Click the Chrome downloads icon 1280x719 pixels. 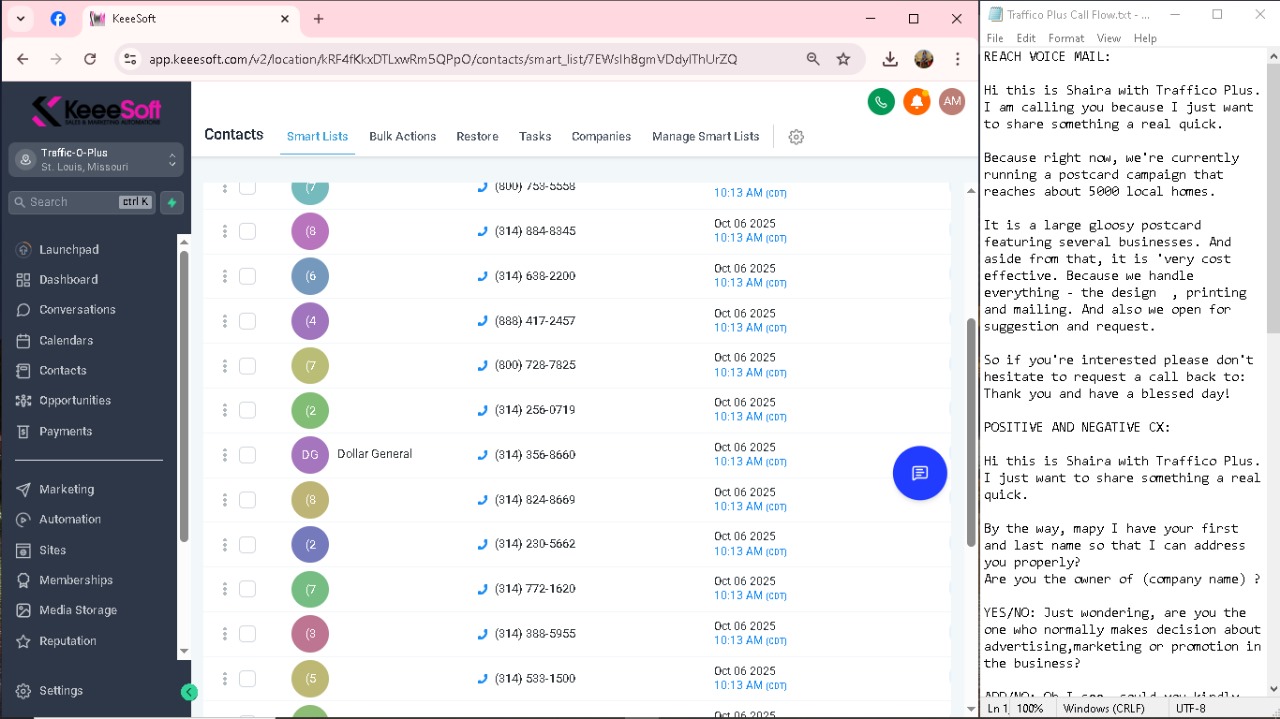(890, 59)
